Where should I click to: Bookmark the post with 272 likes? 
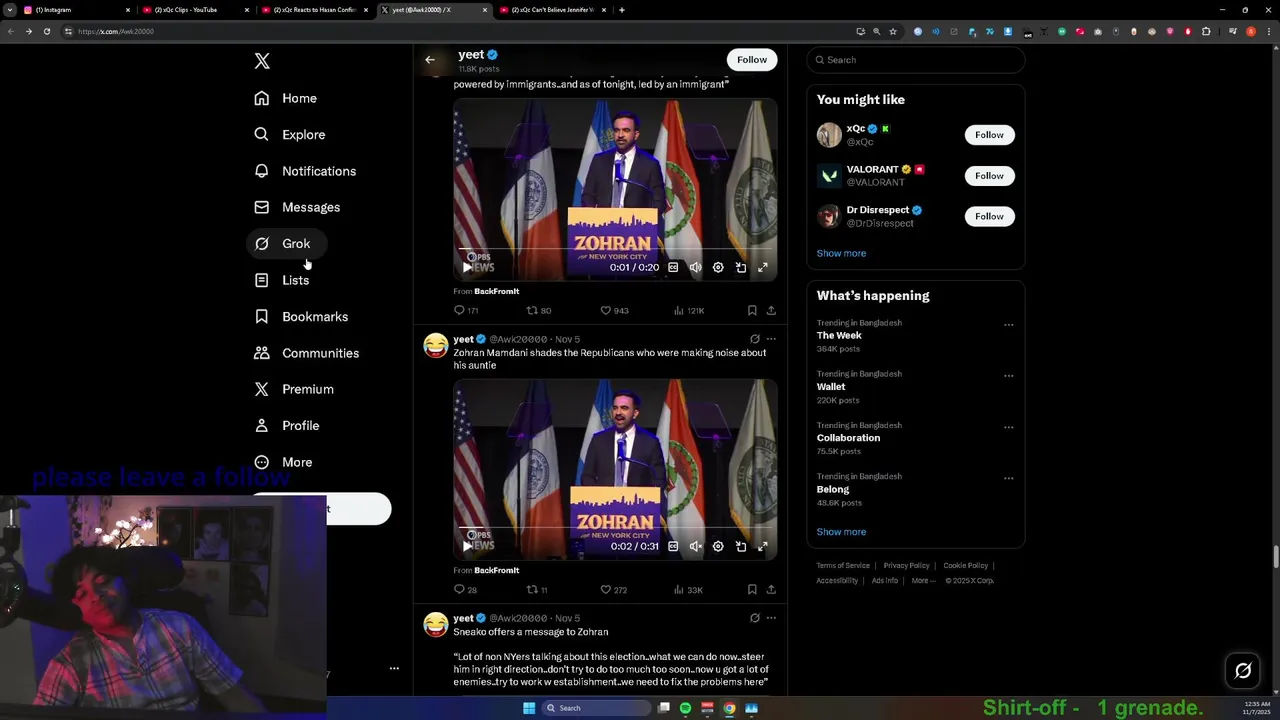pyautogui.click(x=752, y=590)
